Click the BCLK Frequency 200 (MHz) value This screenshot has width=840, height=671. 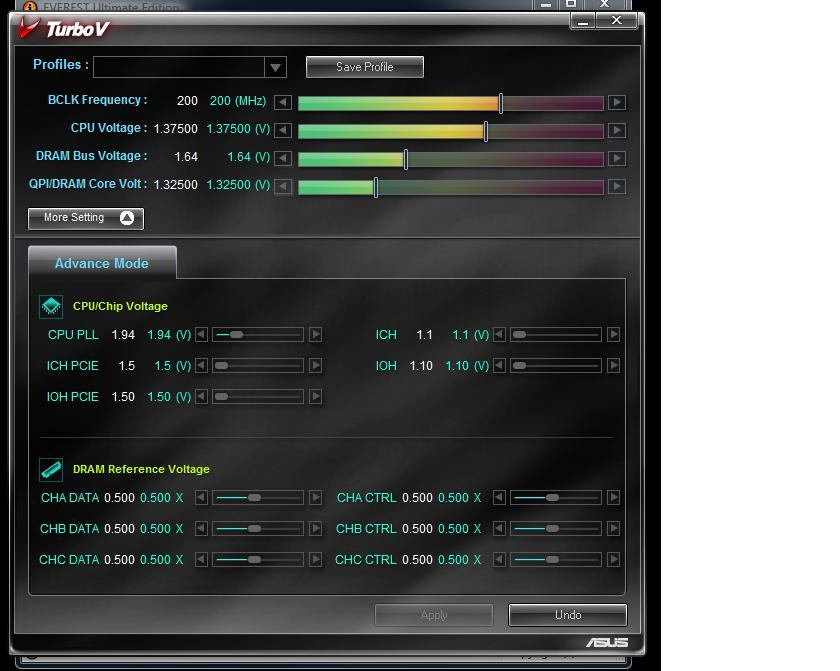click(238, 101)
